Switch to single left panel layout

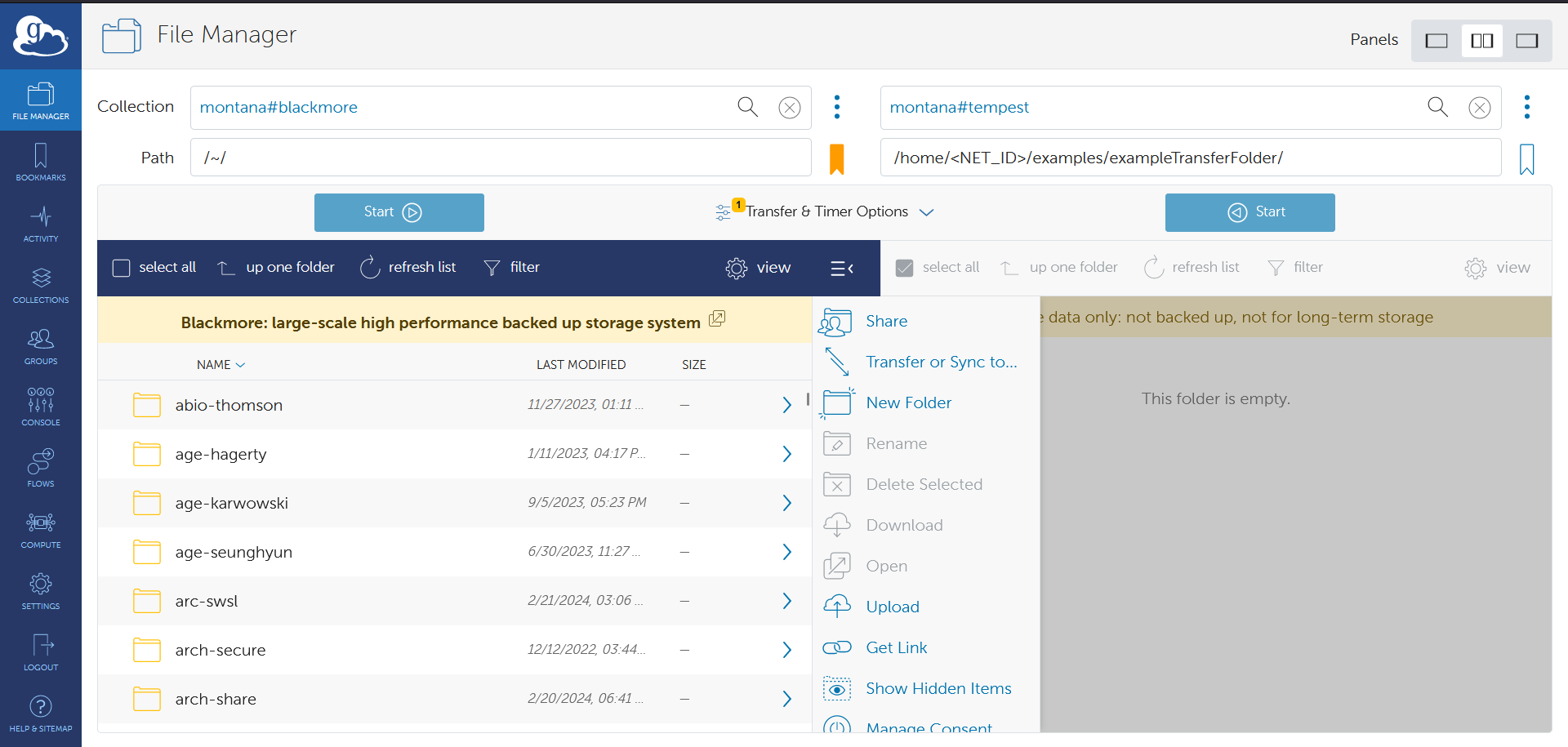coord(1437,41)
